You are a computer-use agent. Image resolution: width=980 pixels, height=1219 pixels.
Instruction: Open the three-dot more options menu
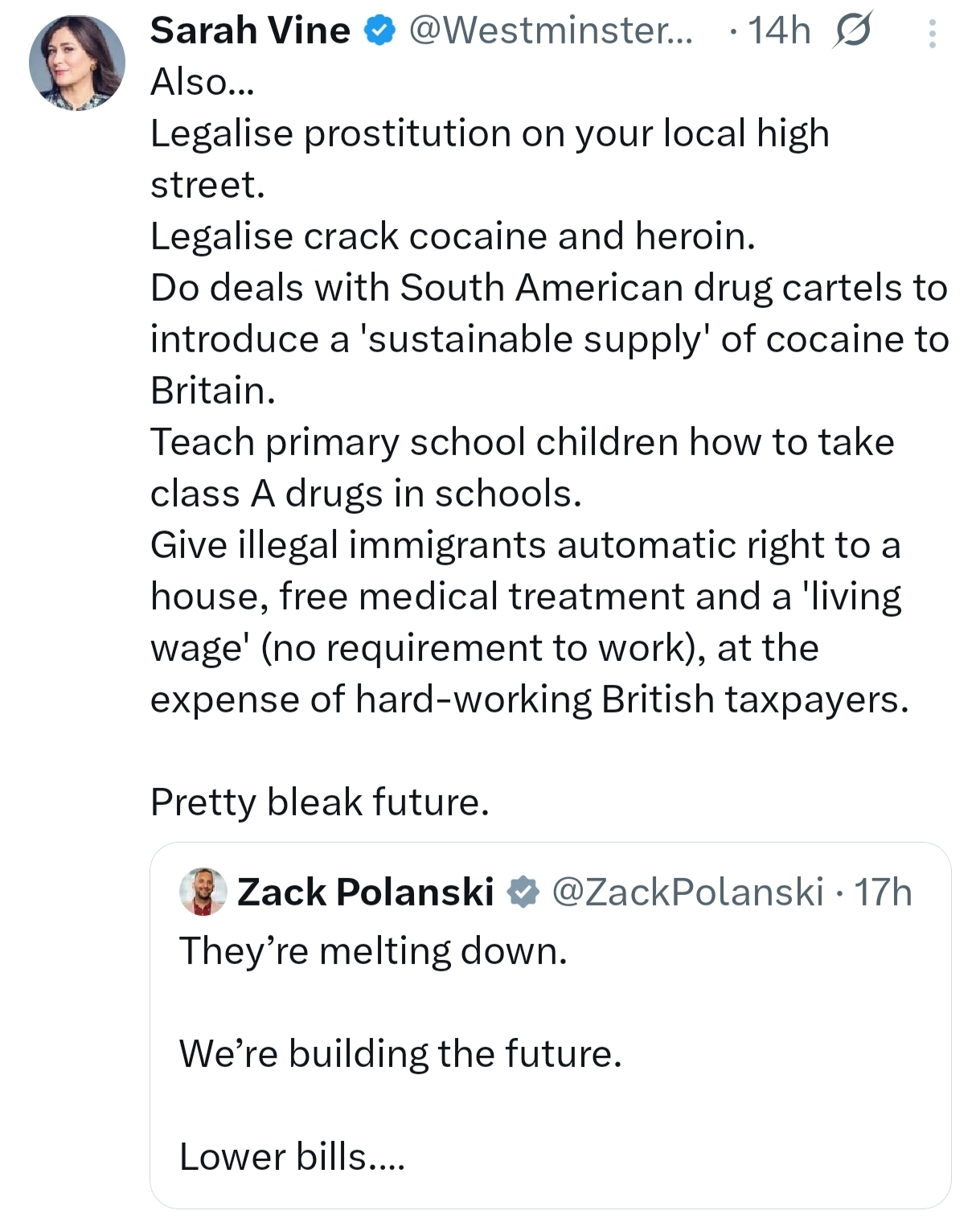point(932,33)
